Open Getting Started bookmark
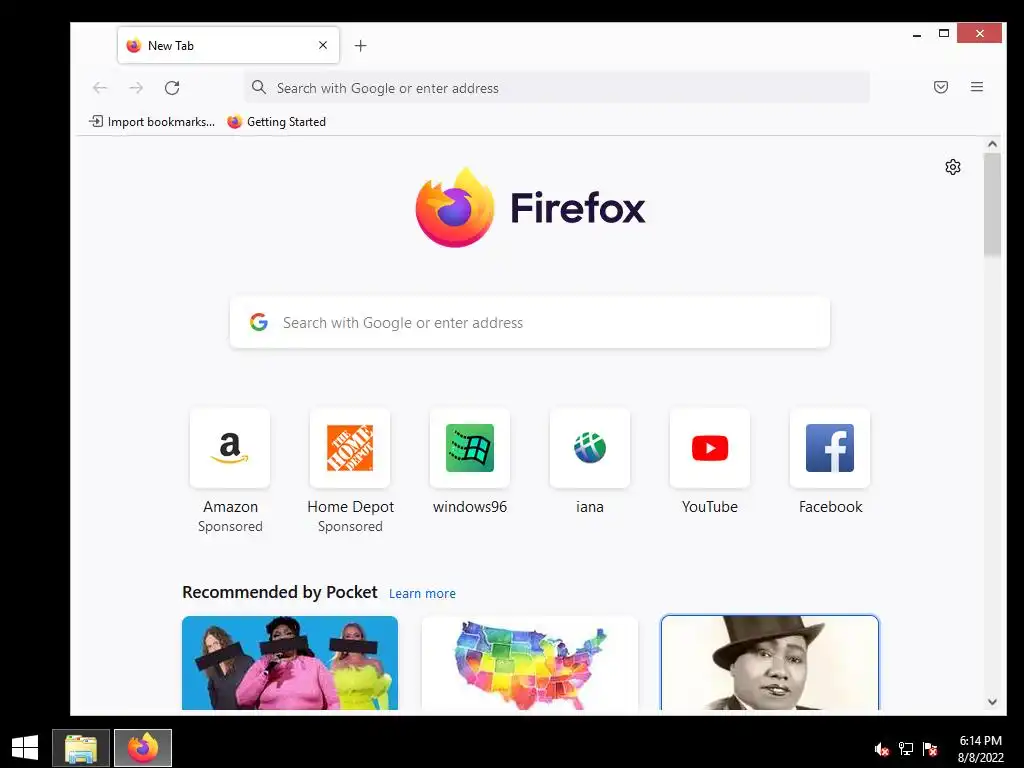Screen dimensions: 1024x768 click(x=276, y=121)
